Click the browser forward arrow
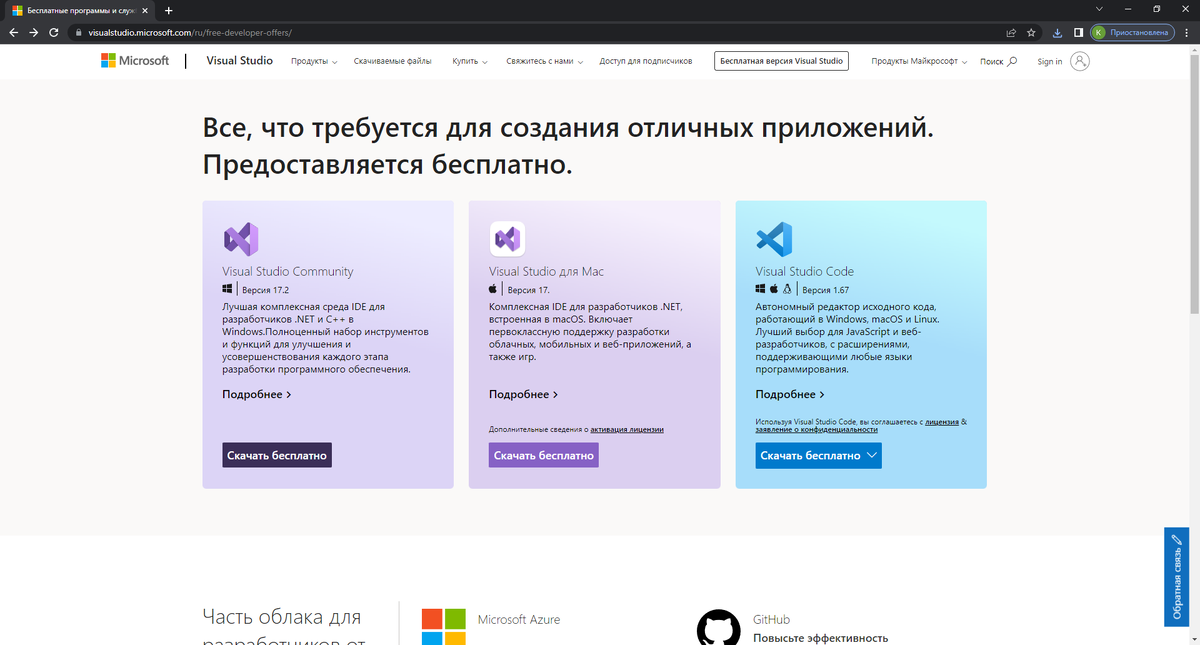The height and width of the screenshot is (645, 1200). (x=34, y=32)
